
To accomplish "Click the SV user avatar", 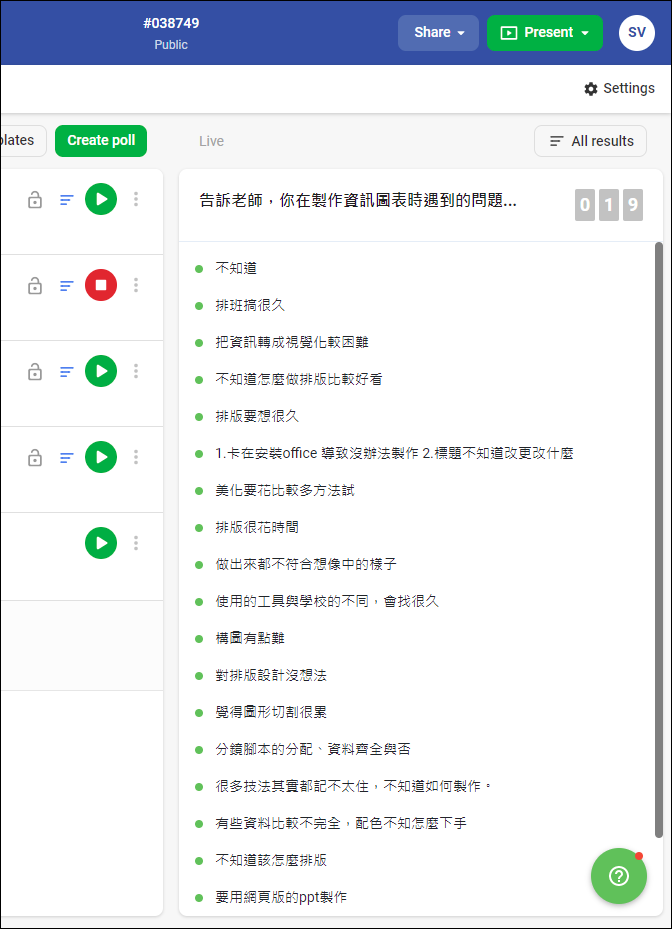I will click(637, 33).
